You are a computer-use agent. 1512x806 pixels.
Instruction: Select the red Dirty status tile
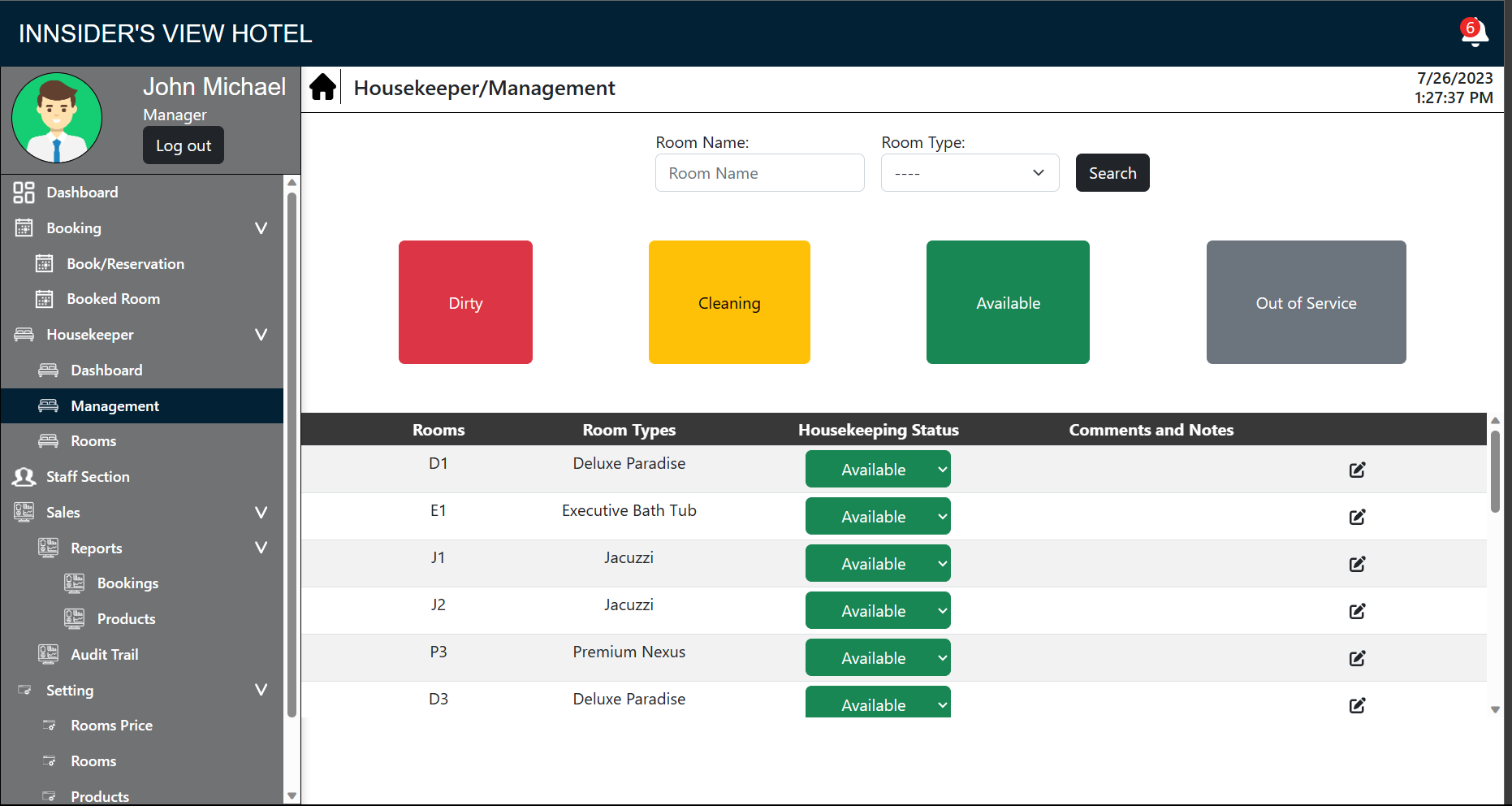click(x=465, y=302)
